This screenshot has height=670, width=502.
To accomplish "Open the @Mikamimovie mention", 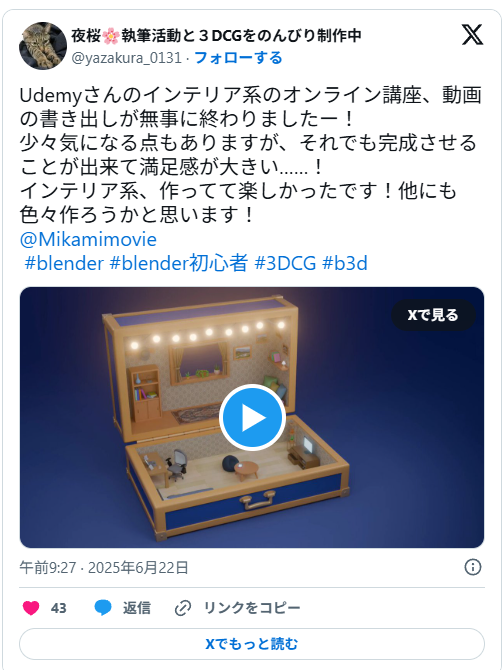I will point(88,239).
